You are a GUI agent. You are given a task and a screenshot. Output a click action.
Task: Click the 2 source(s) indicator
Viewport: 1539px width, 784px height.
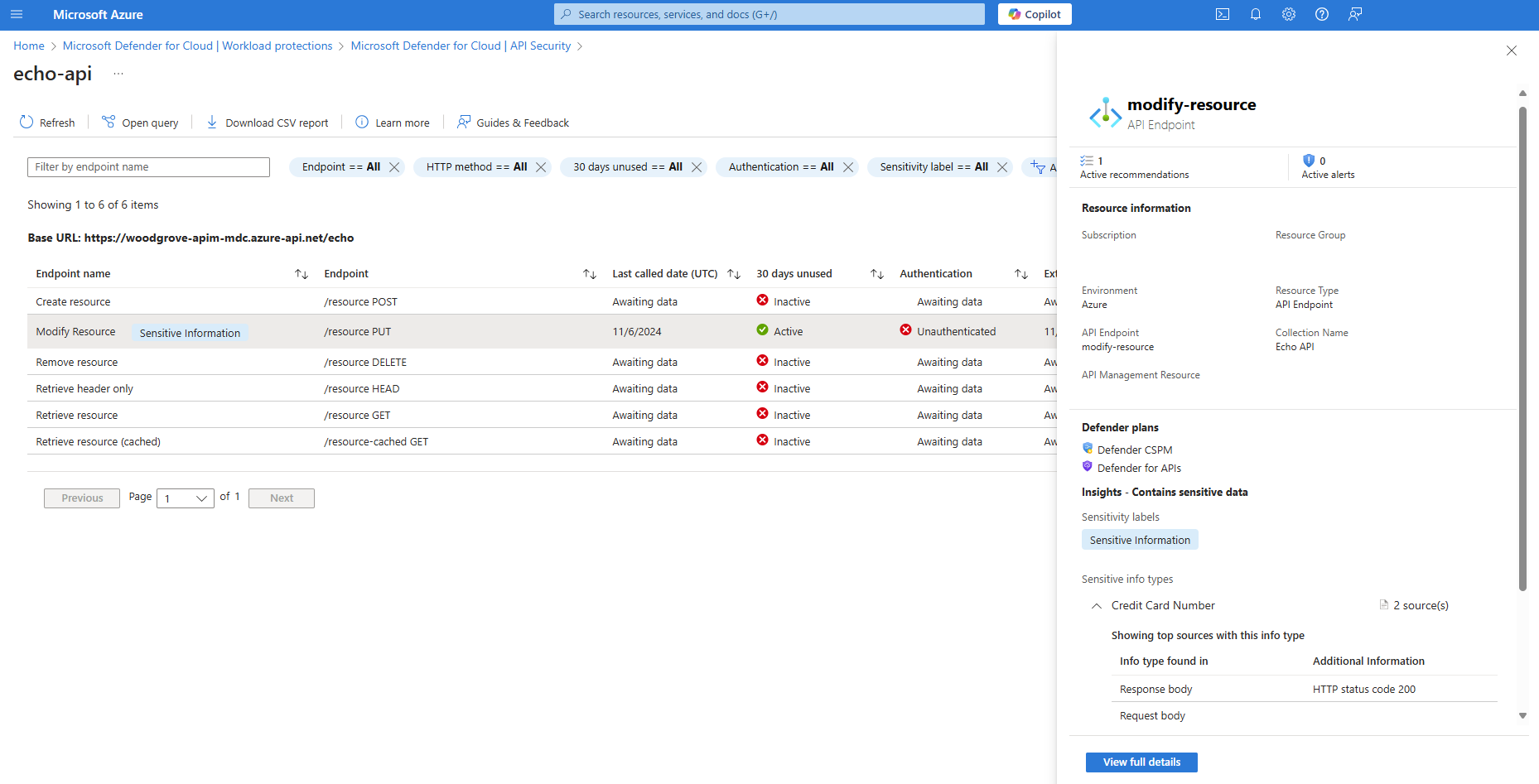pos(1414,605)
